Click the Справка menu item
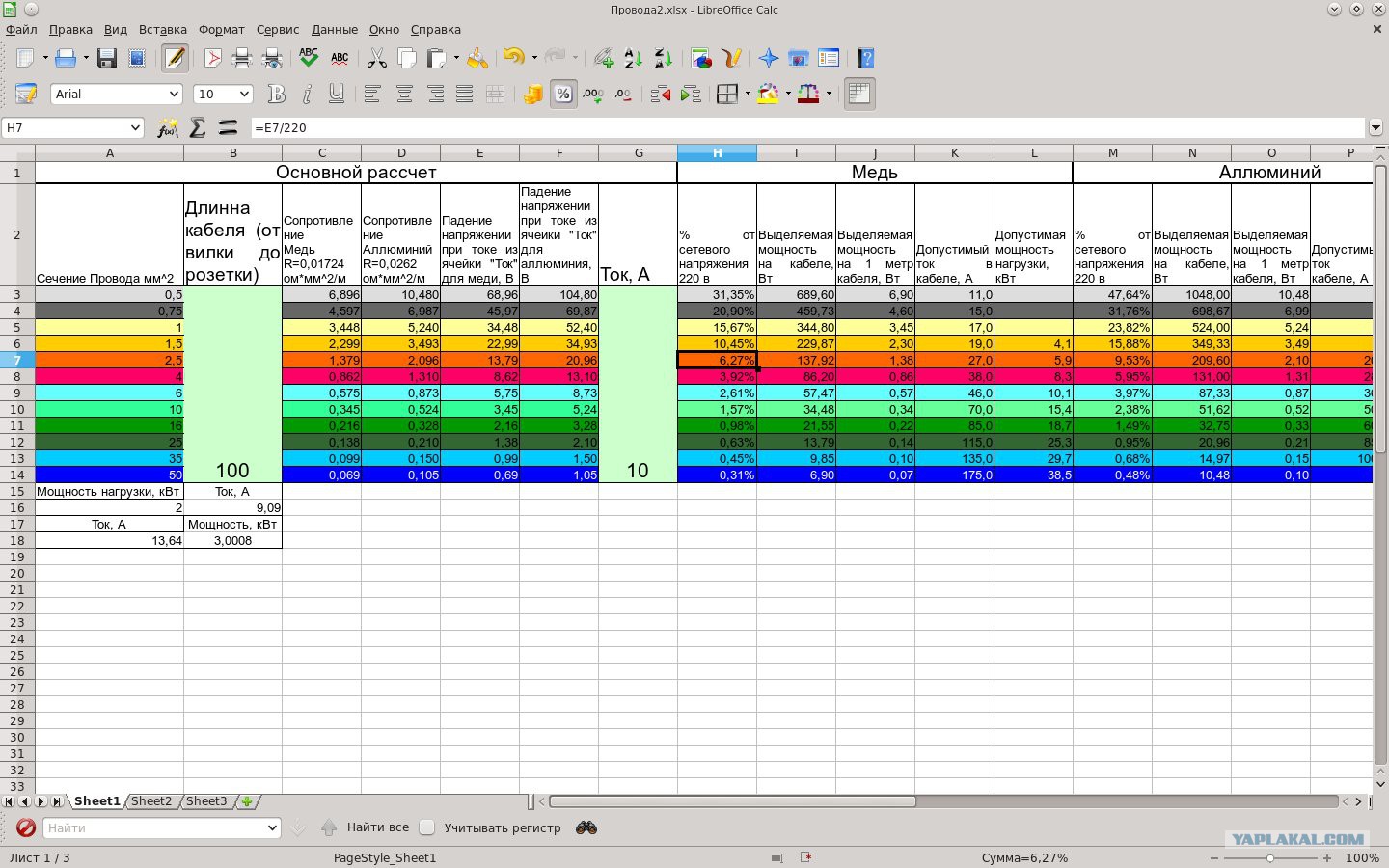This screenshot has width=1389, height=868. 436,29
